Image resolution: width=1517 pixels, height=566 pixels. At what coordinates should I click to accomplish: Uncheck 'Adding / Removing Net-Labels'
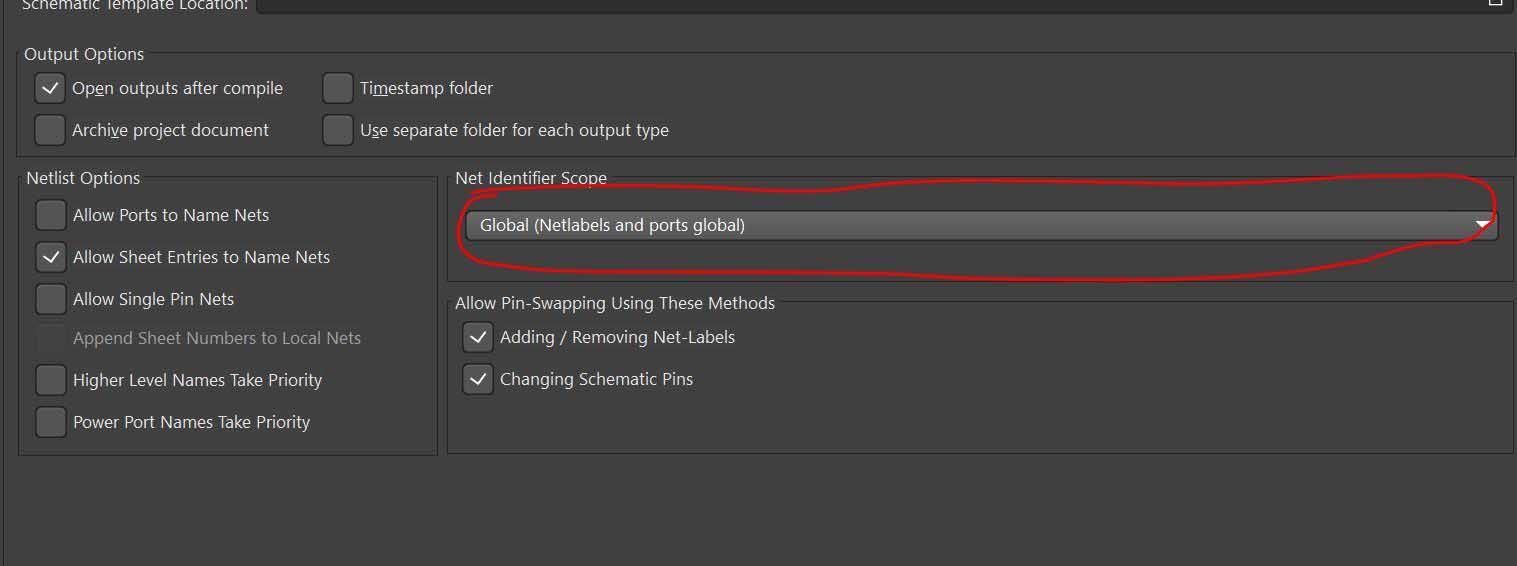(478, 338)
